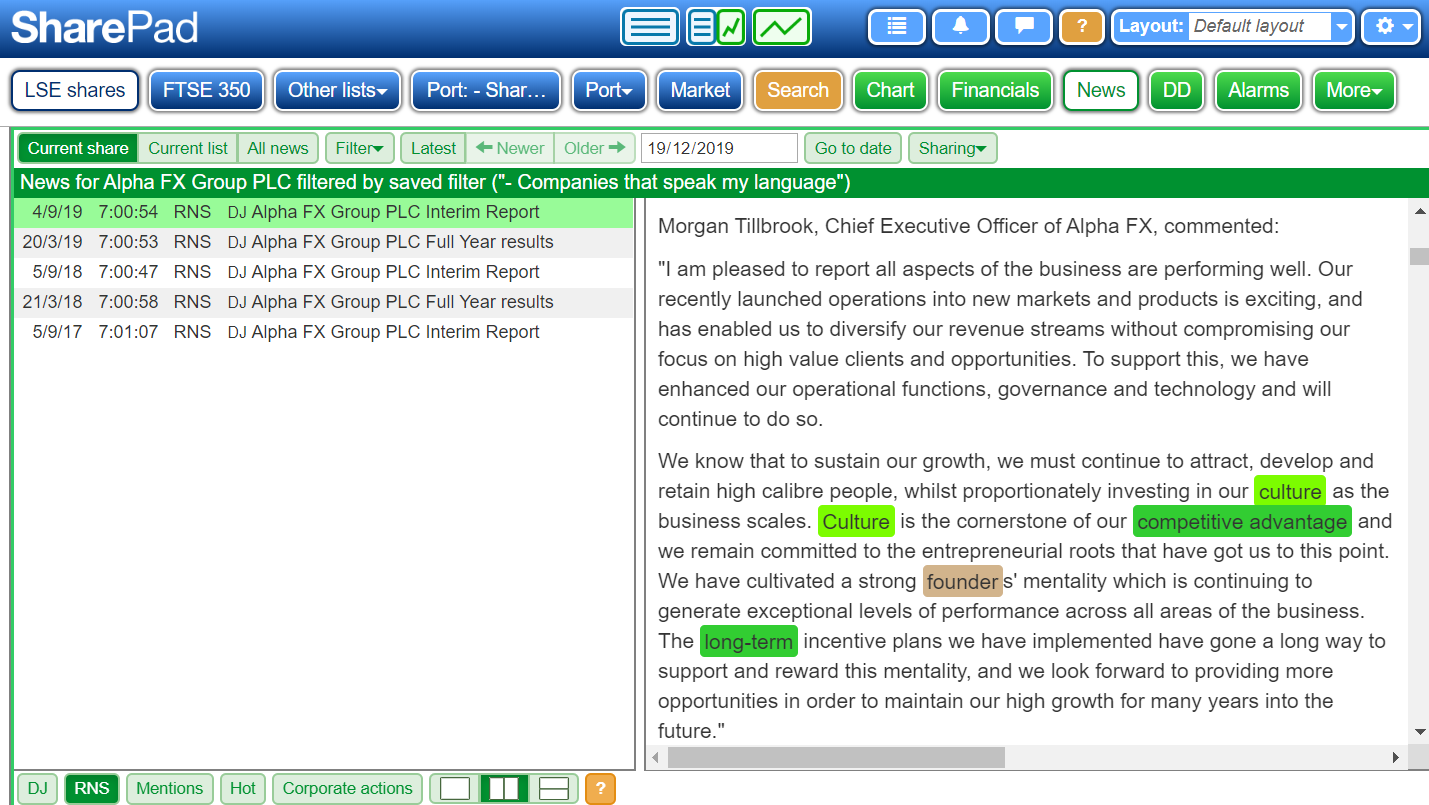Click the highlighted 'long-term' keyword
This screenshot has width=1429, height=805.
pyautogui.click(x=749, y=642)
